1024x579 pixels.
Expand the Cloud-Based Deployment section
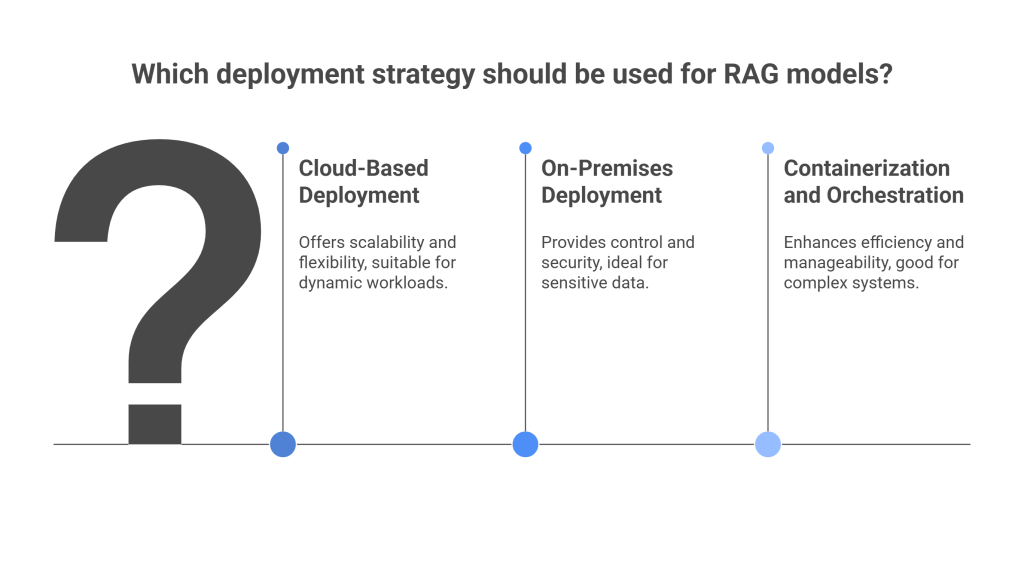pos(362,182)
